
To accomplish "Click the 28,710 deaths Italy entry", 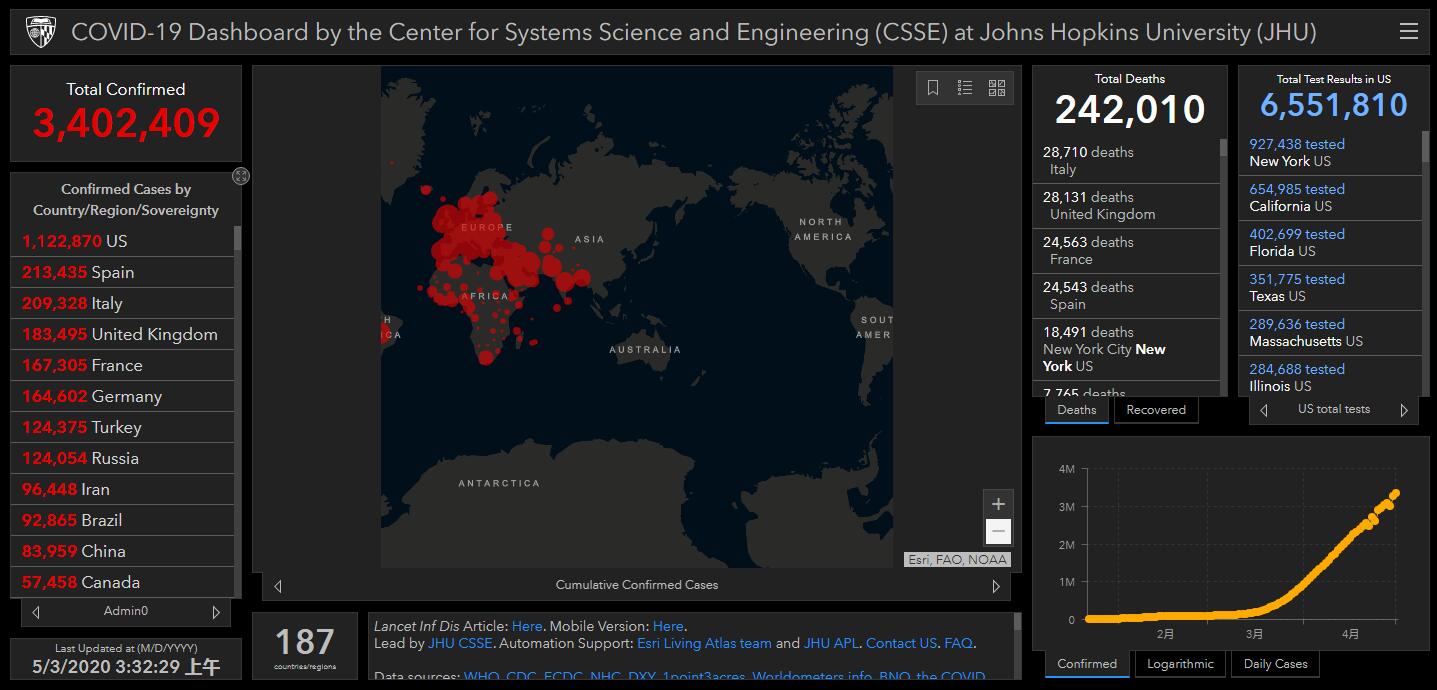I will (x=1126, y=161).
